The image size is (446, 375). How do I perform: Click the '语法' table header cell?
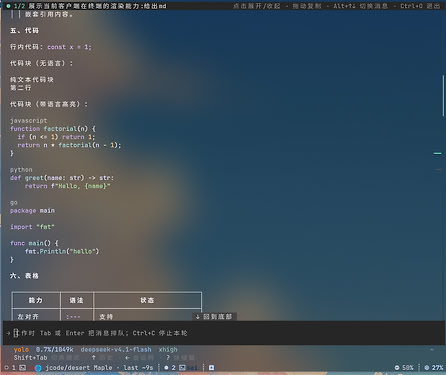(x=76, y=300)
